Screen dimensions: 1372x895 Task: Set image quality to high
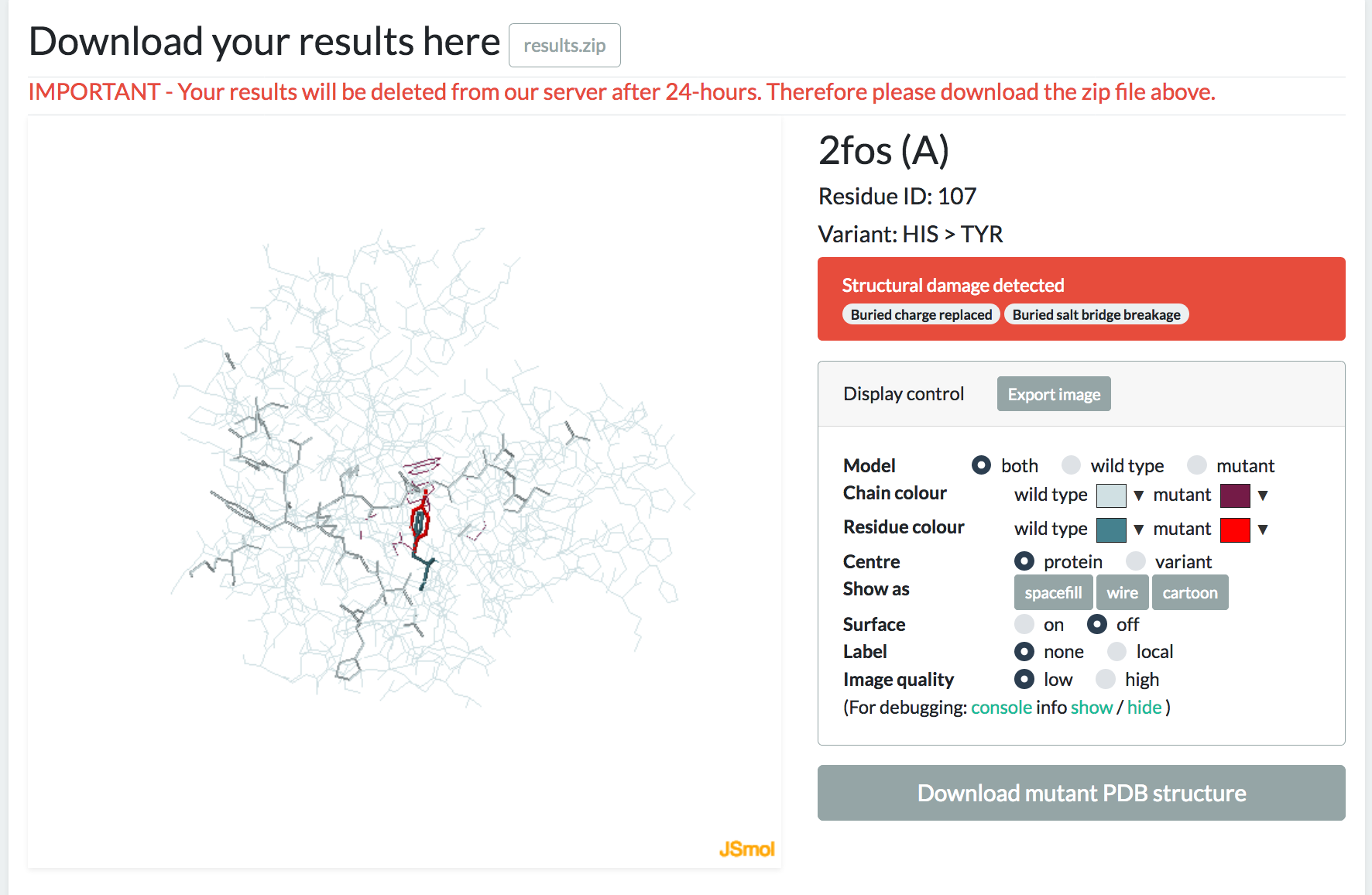[1106, 679]
